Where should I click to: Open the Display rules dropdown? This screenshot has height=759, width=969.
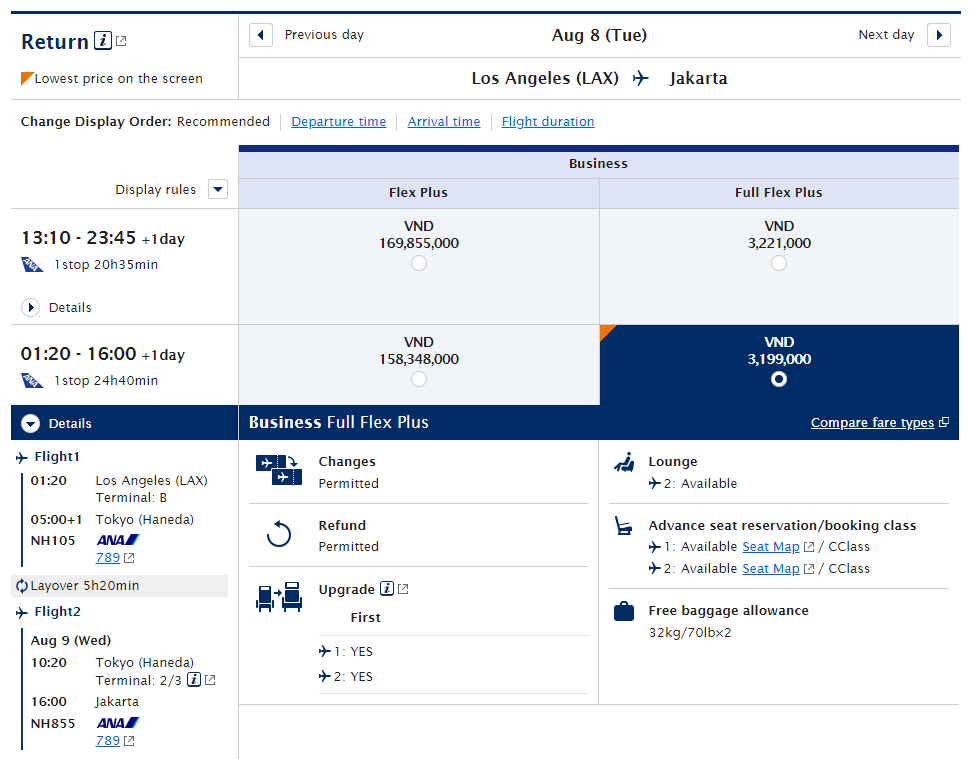(x=218, y=190)
